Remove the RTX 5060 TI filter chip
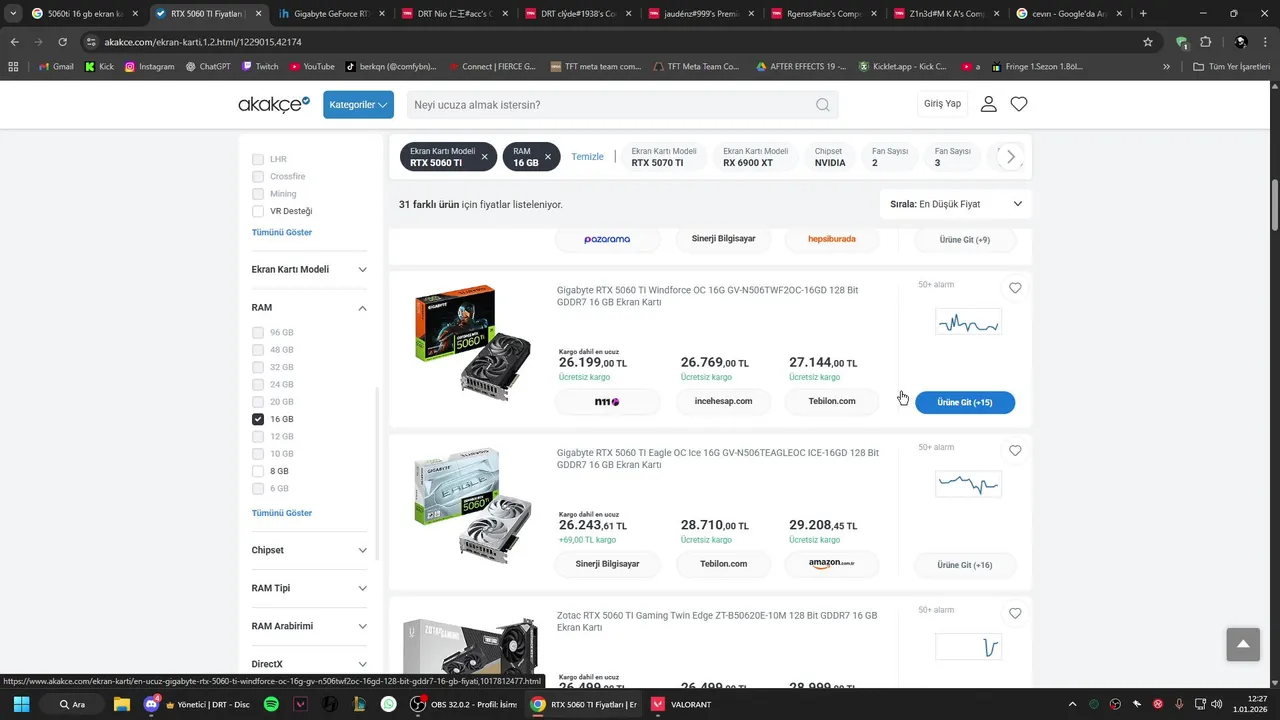Screen dimensions: 1280x720 [x=484, y=157]
